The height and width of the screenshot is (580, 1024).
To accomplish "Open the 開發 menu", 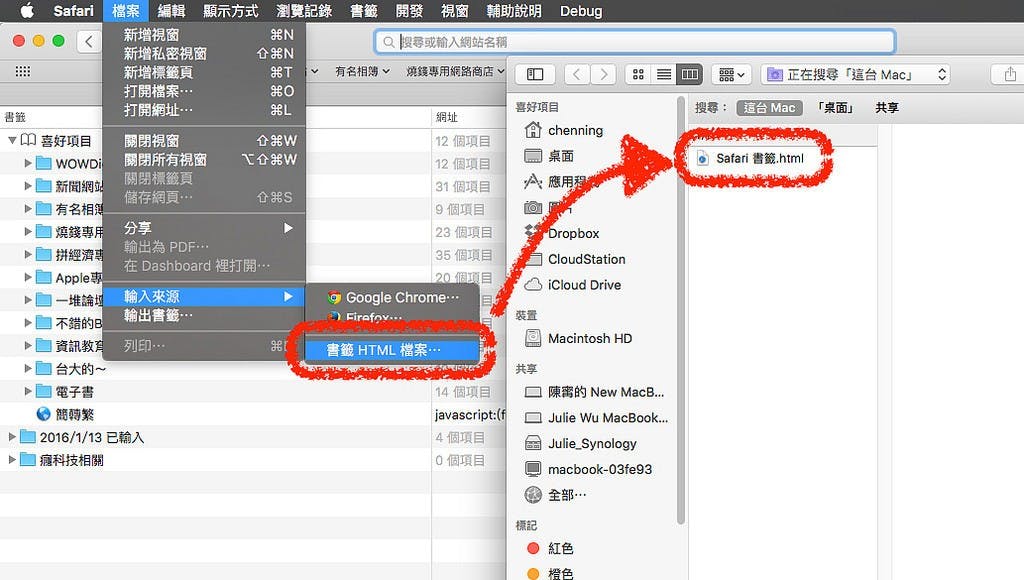I will click(x=409, y=10).
